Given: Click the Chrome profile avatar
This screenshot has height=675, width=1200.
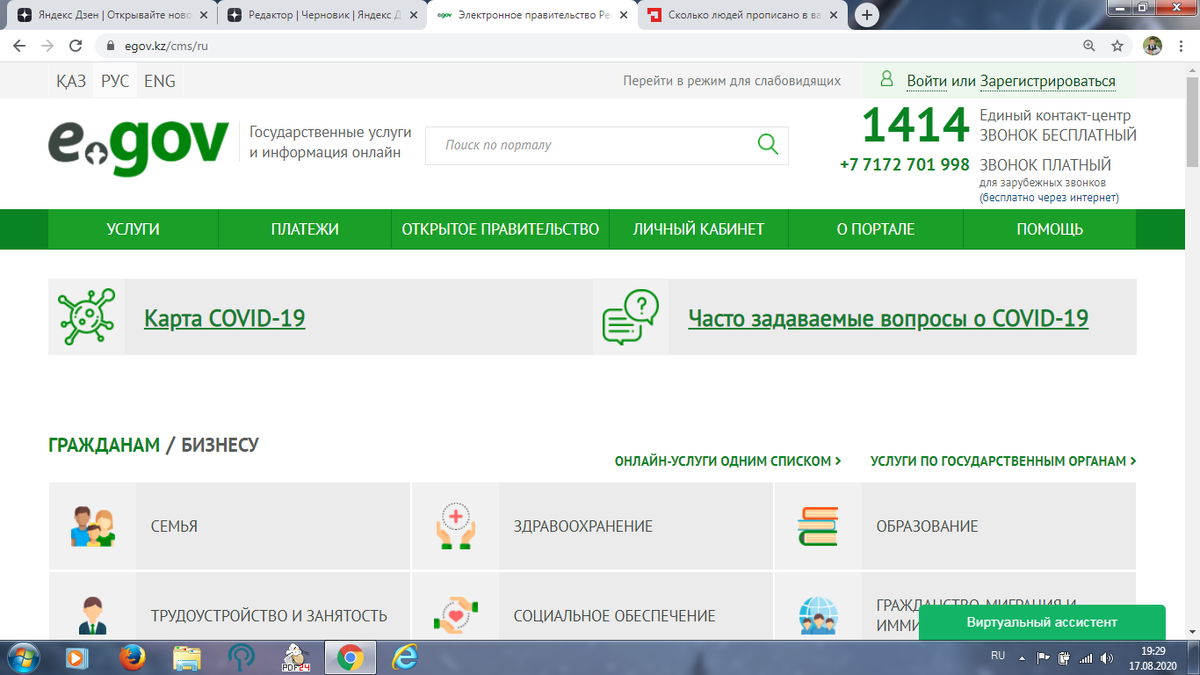Looking at the screenshot, I should point(1152,46).
